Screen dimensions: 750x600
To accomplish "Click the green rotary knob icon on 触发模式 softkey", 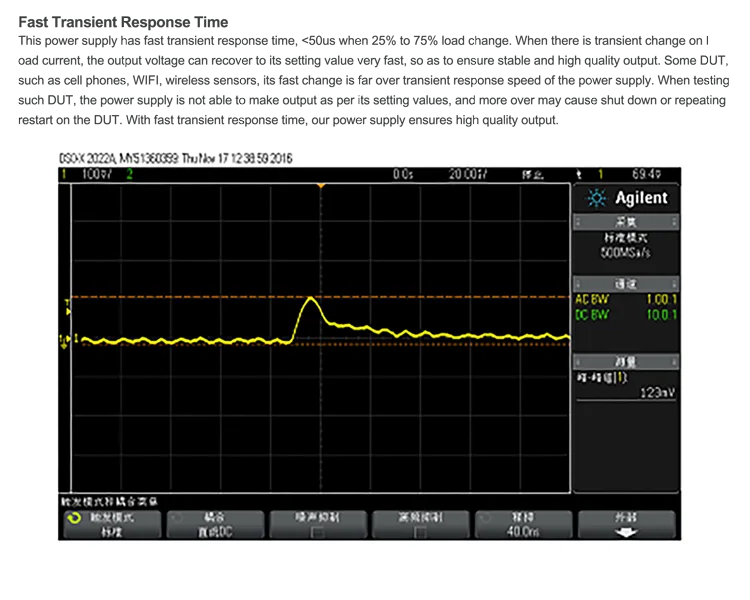I will [72, 519].
